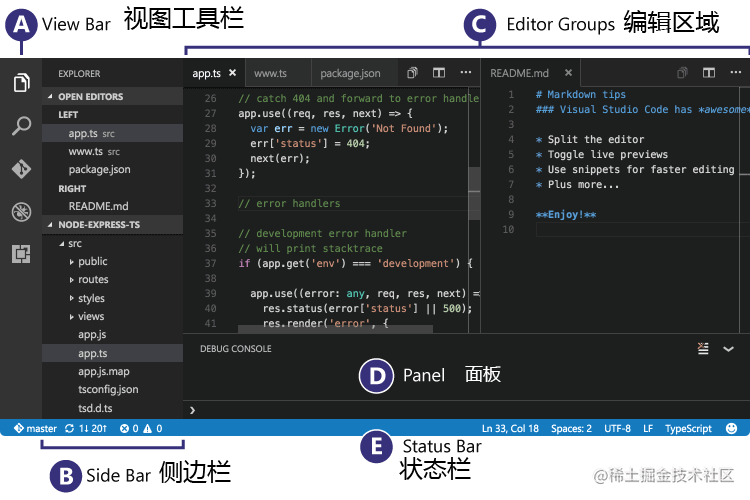Switch to the package.json tab
This screenshot has height=500, width=750.
pyautogui.click(x=350, y=73)
